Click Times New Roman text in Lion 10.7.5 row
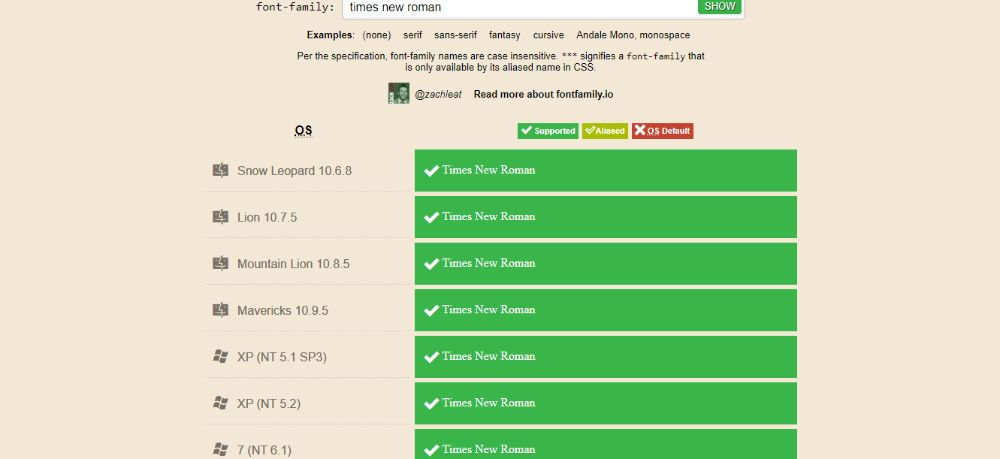The image size is (1000, 459). pyautogui.click(x=489, y=216)
